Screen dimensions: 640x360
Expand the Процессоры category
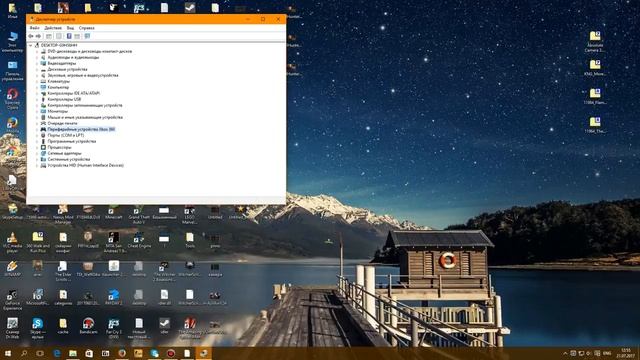click(37, 147)
